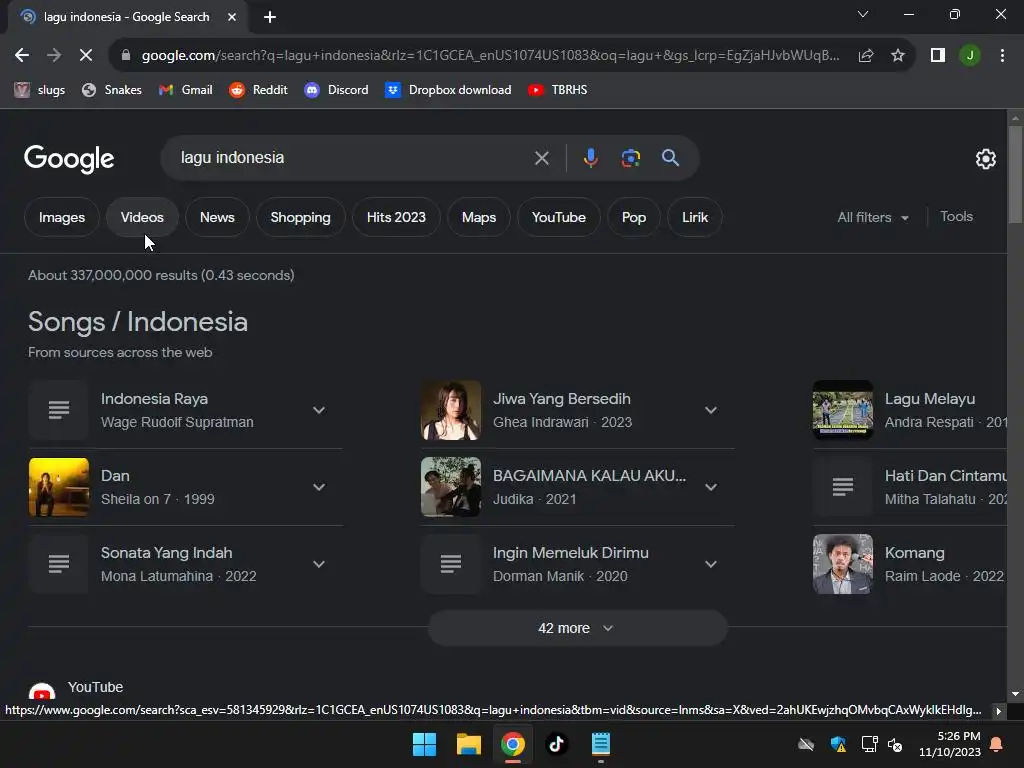The height and width of the screenshot is (768, 1024).
Task: Open the Chrome three-dot menu
Action: click(x=1002, y=56)
